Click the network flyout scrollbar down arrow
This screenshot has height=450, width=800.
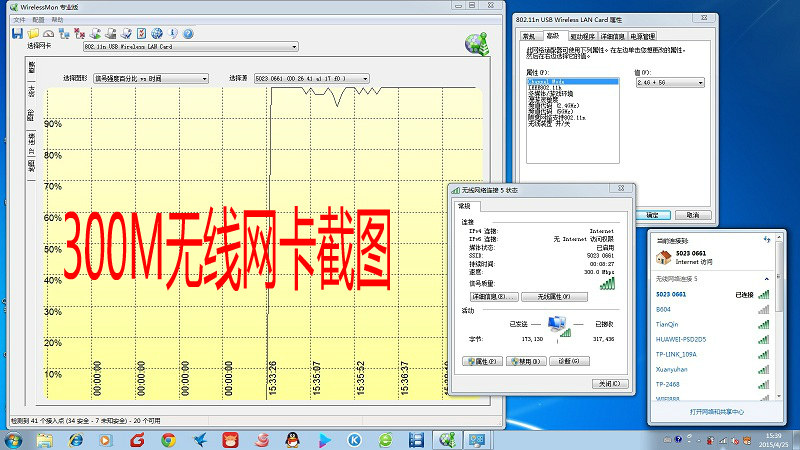tap(779, 396)
